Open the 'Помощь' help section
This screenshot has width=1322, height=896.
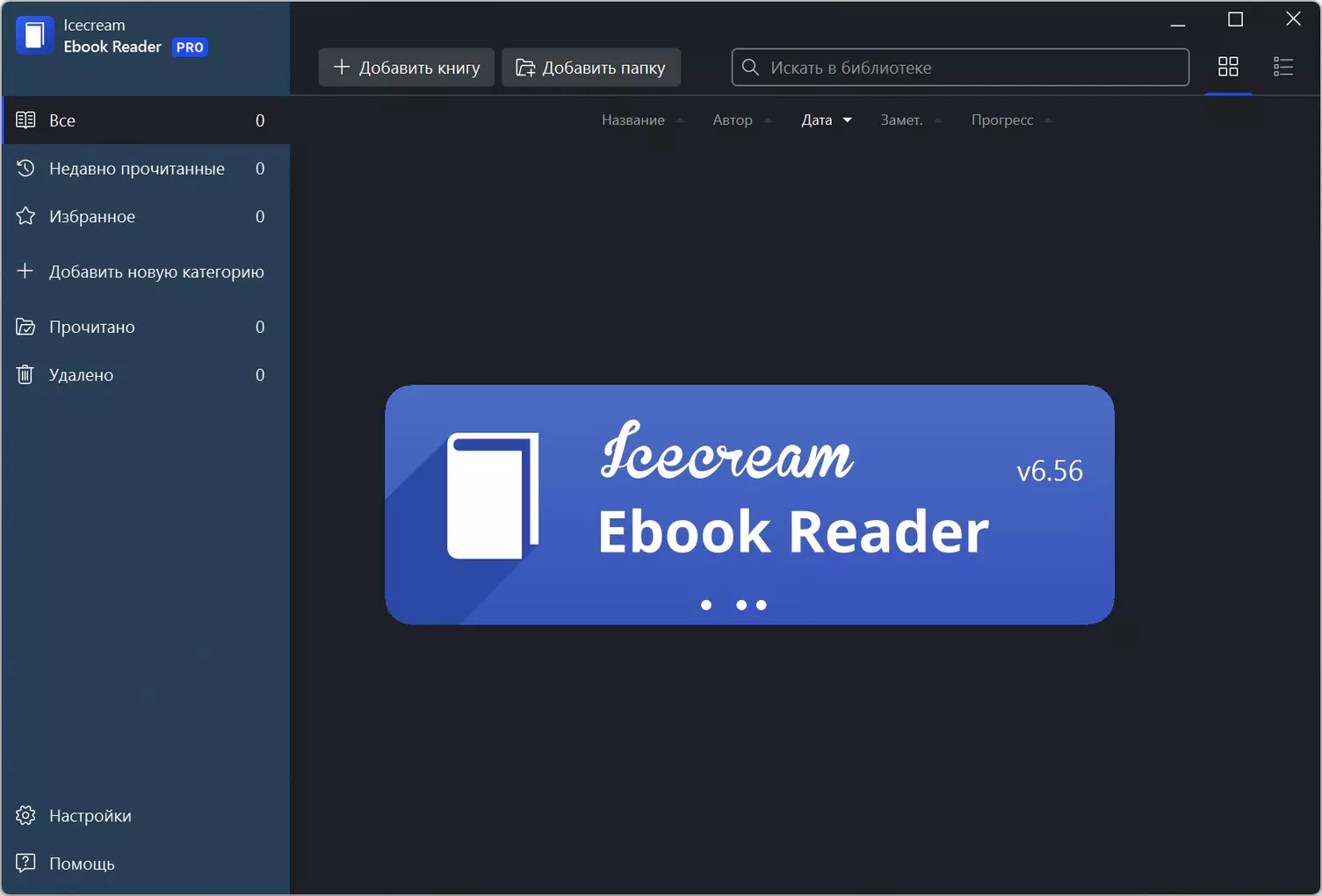click(x=146, y=863)
